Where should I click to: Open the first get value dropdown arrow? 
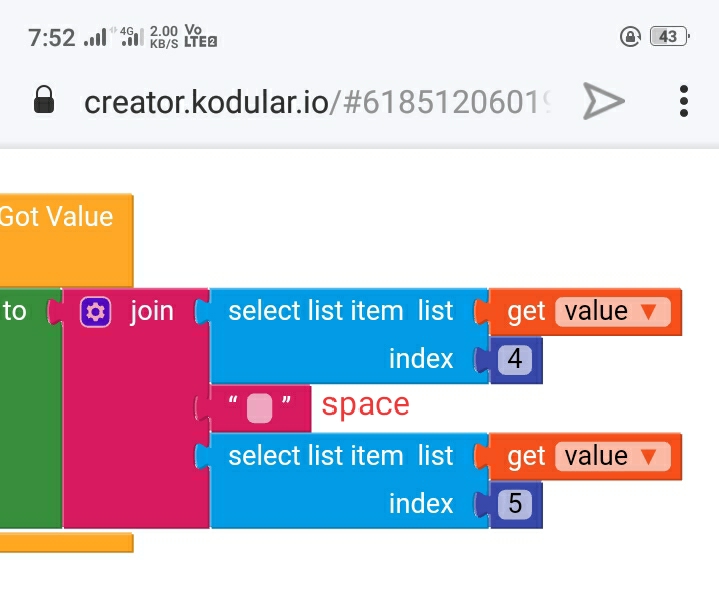[x=649, y=312]
